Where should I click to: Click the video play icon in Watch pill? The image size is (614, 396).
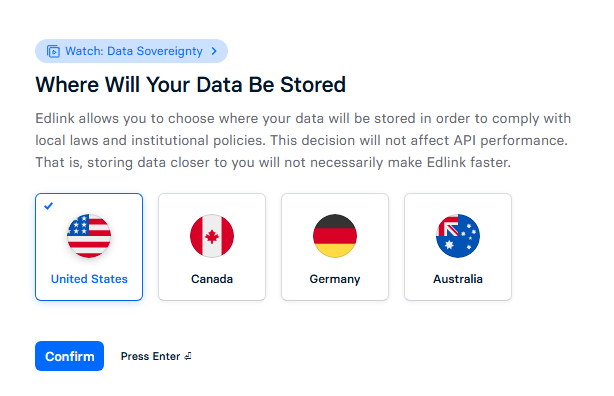(53, 51)
